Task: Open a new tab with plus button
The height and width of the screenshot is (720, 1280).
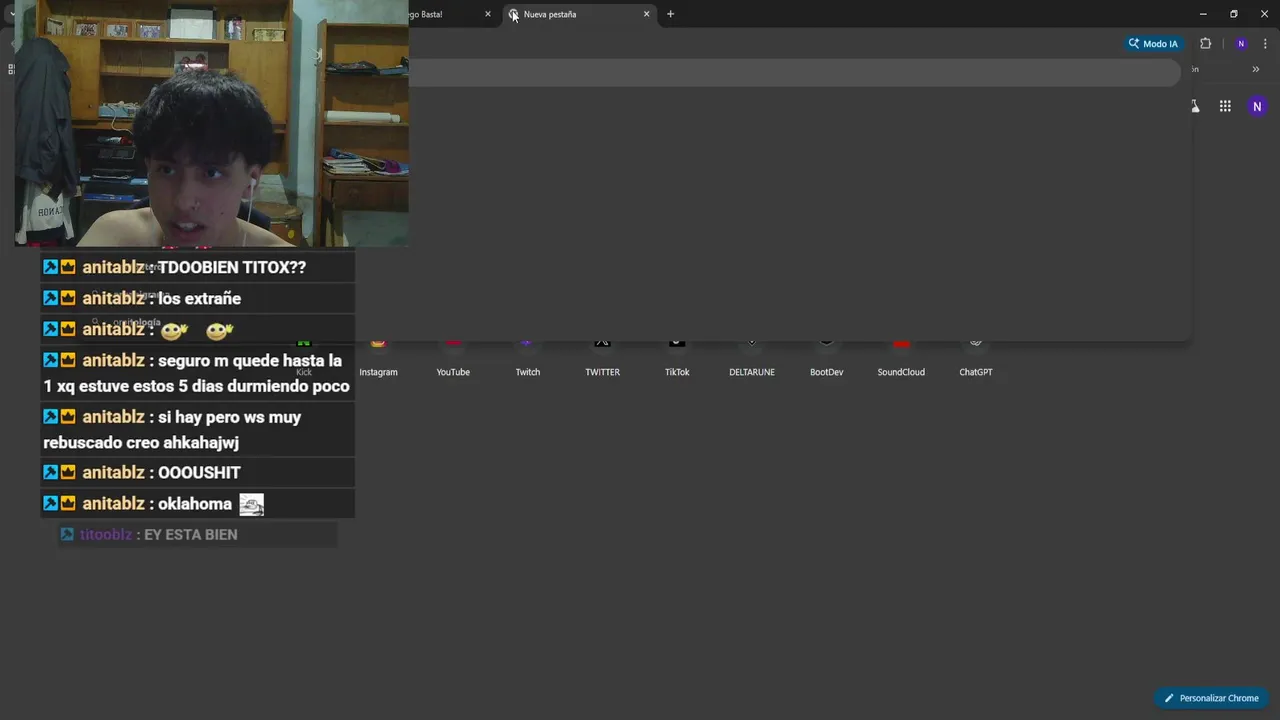Action: click(670, 14)
